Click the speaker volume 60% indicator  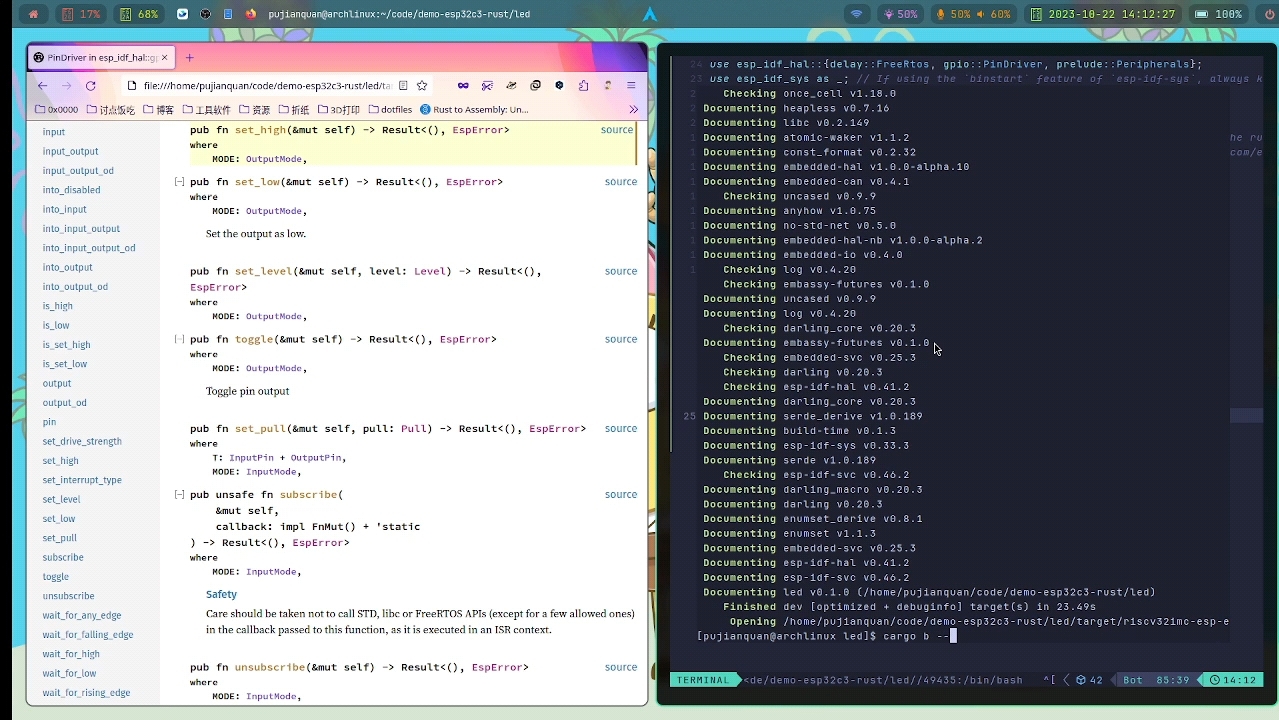[x=995, y=14]
